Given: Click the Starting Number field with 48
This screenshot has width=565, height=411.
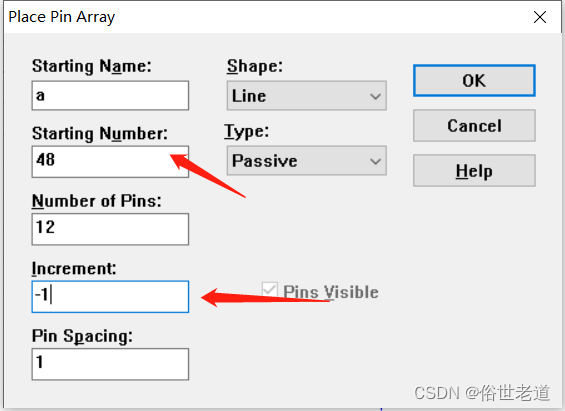Looking at the screenshot, I should 110,161.
